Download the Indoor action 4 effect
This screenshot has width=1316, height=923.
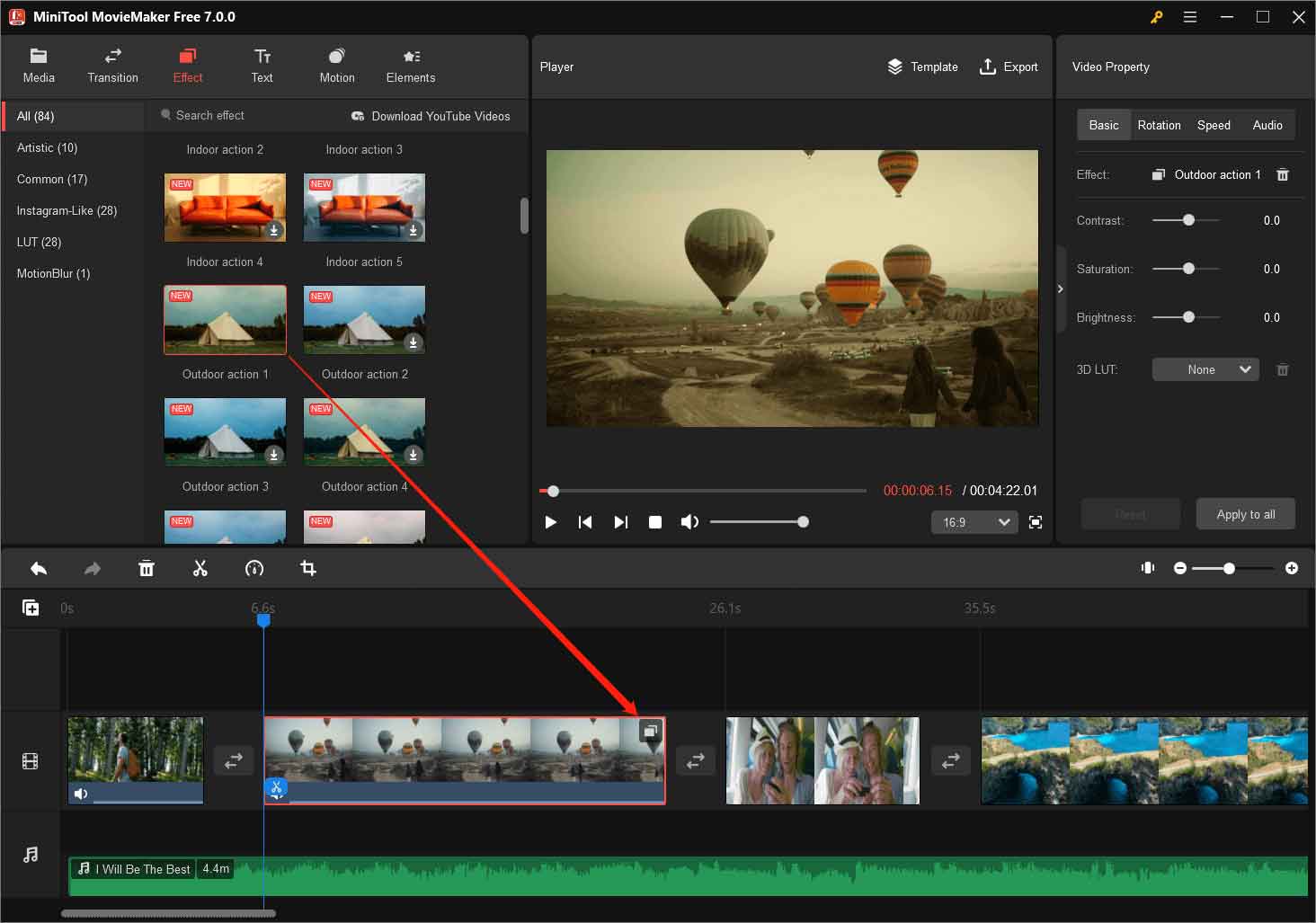point(274,230)
